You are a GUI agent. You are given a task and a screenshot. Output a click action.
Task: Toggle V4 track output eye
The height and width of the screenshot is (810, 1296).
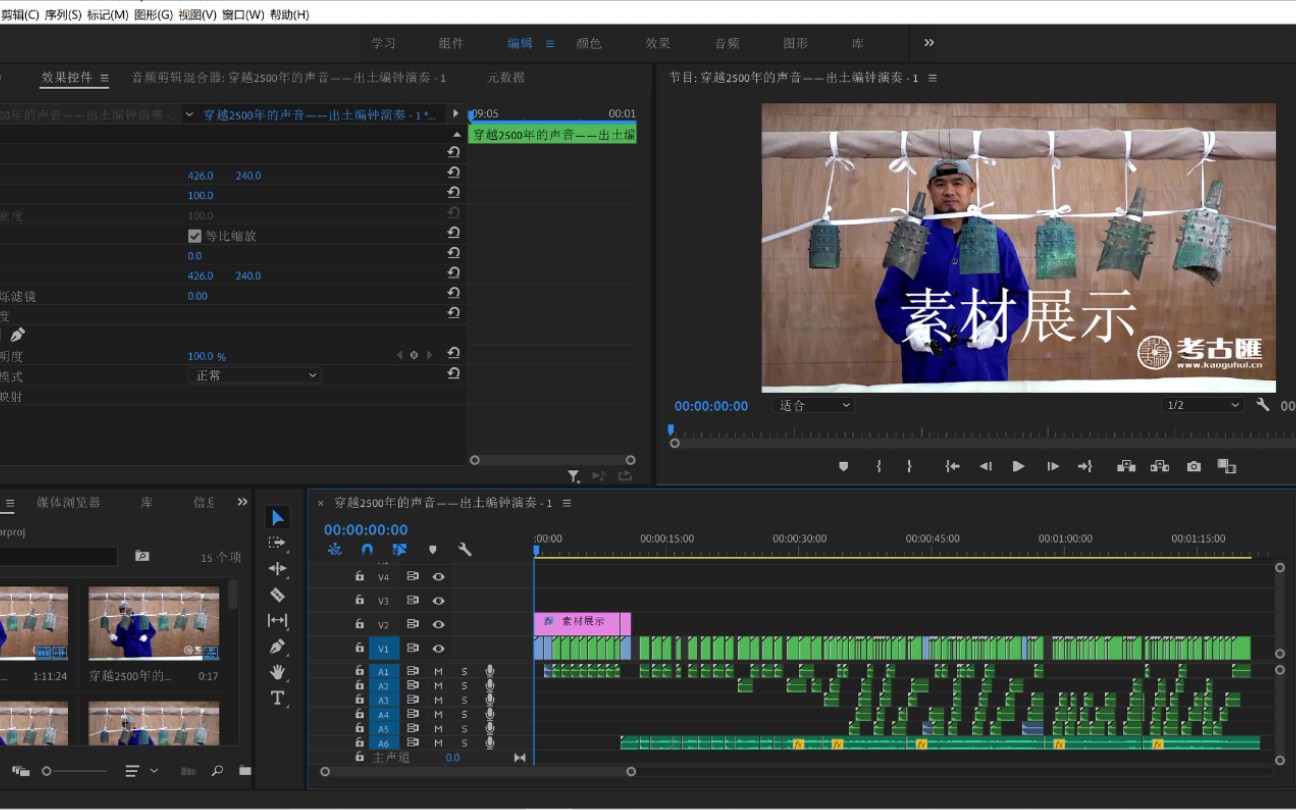(438, 577)
